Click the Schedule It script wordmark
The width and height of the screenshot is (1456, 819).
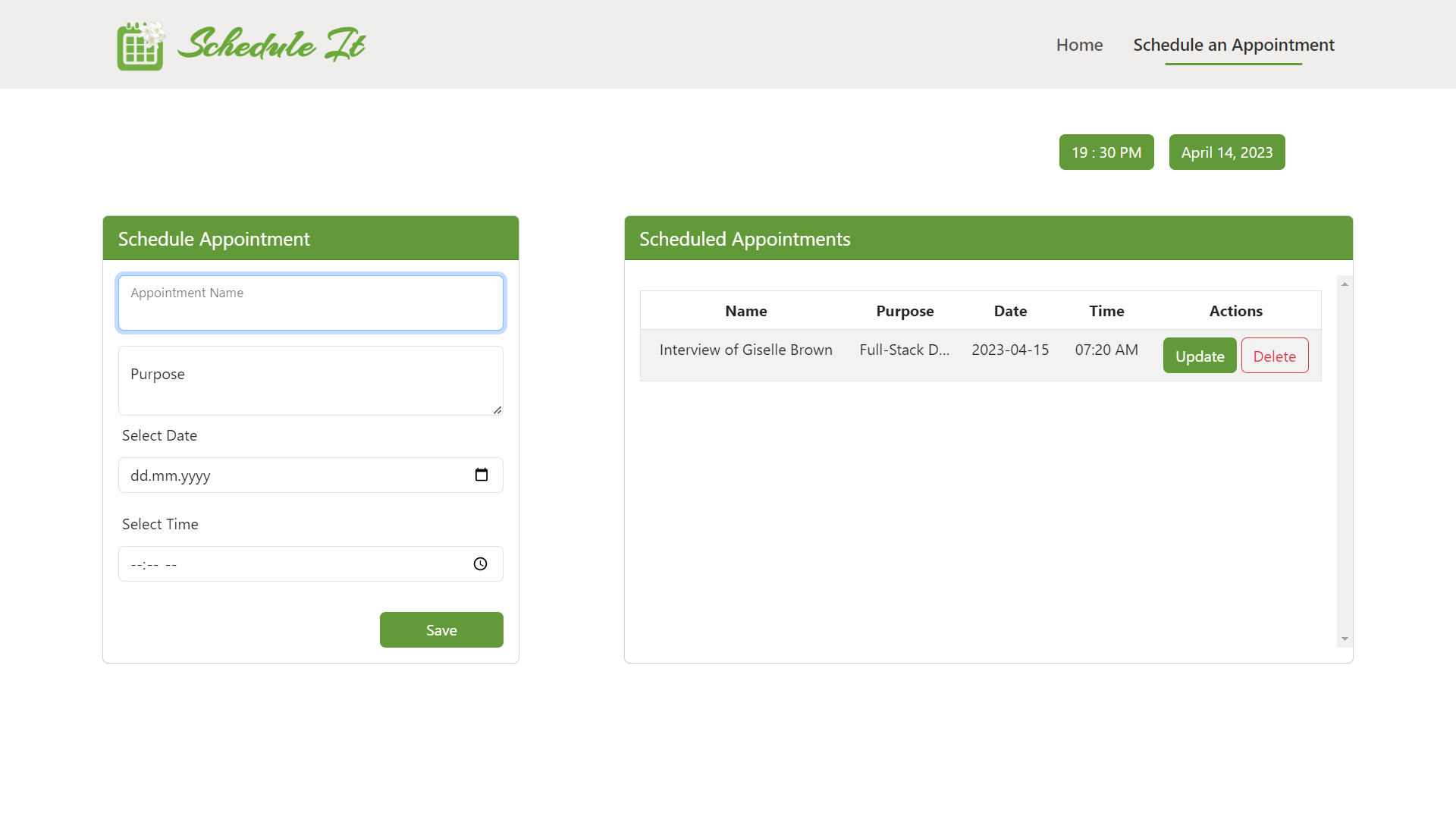pos(271,44)
